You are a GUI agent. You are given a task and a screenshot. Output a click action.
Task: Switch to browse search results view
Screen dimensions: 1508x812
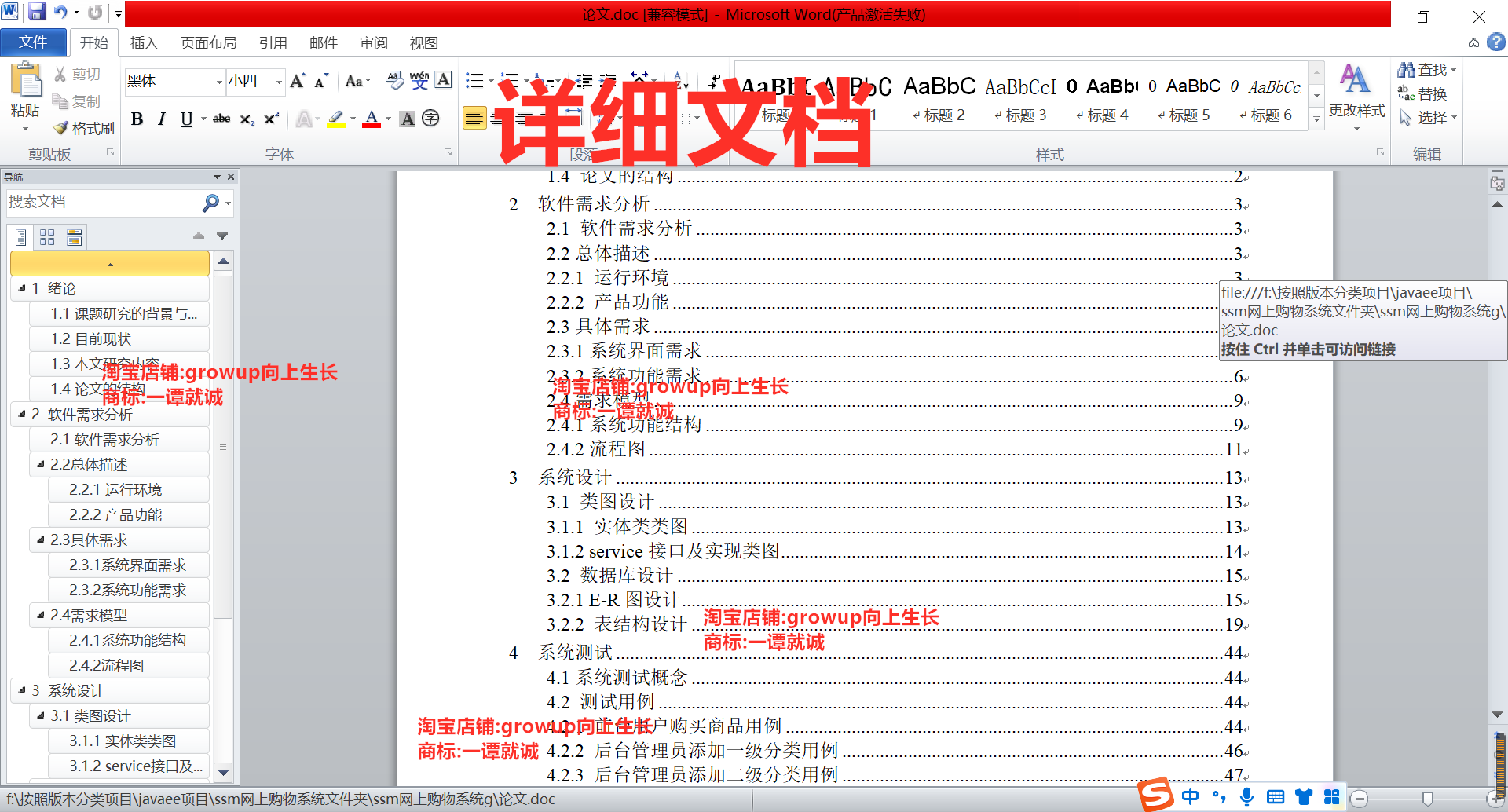pyautogui.click(x=74, y=236)
